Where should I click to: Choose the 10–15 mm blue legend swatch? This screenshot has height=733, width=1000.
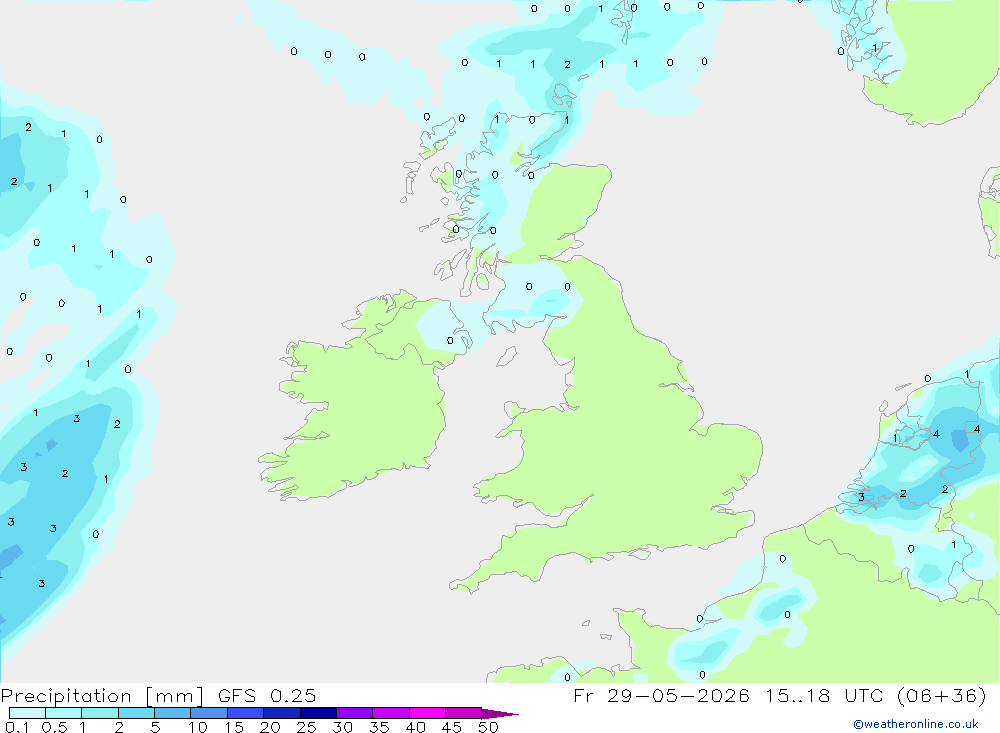click(x=209, y=713)
